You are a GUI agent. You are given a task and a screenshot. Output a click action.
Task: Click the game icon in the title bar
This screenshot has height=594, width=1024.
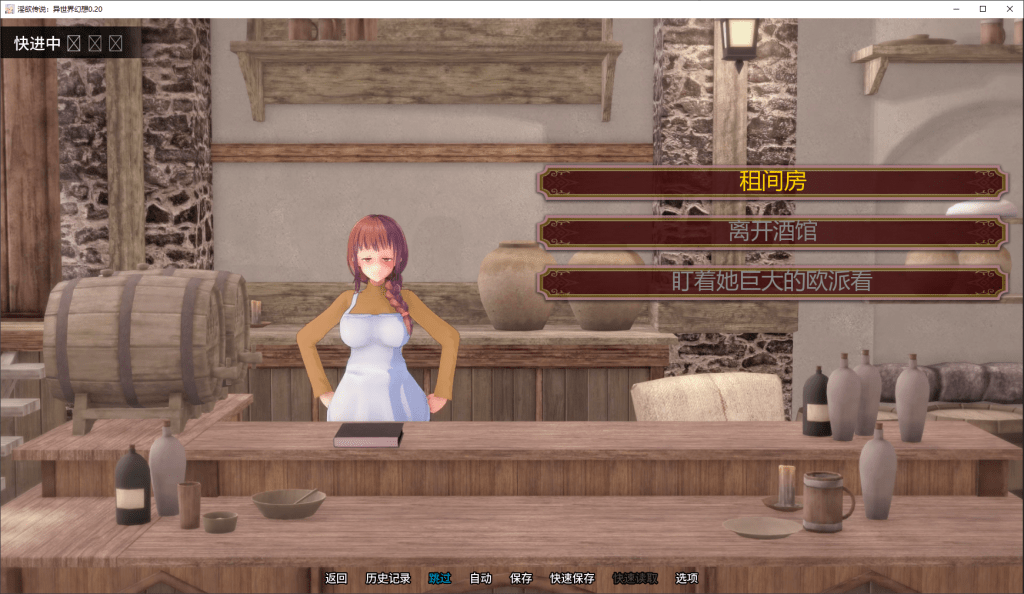[x=9, y=9]
